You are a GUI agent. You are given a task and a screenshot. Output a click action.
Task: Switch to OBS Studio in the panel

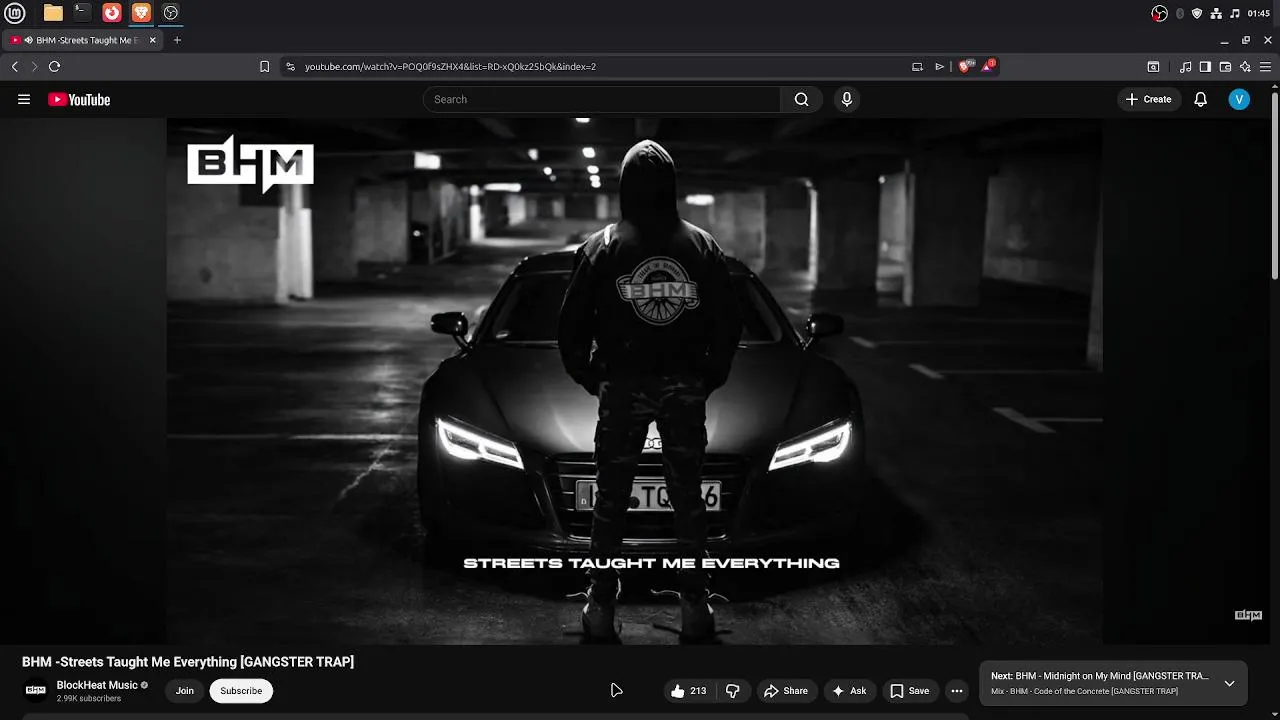170,13
